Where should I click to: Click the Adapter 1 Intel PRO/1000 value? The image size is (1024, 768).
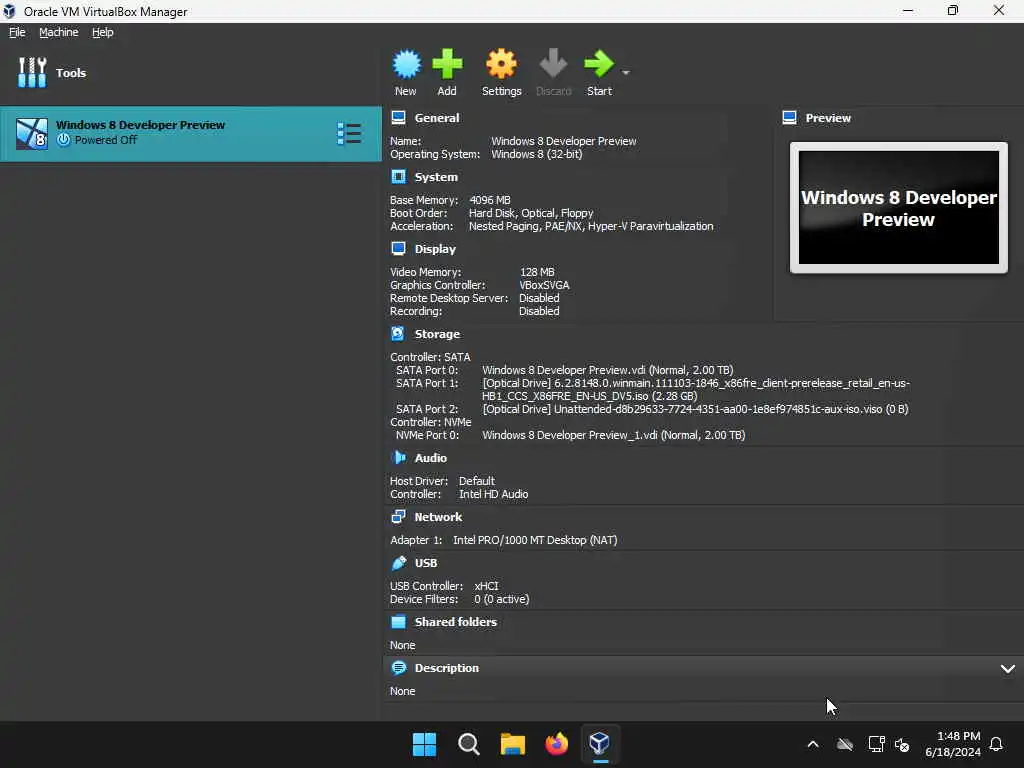(535, 540)
